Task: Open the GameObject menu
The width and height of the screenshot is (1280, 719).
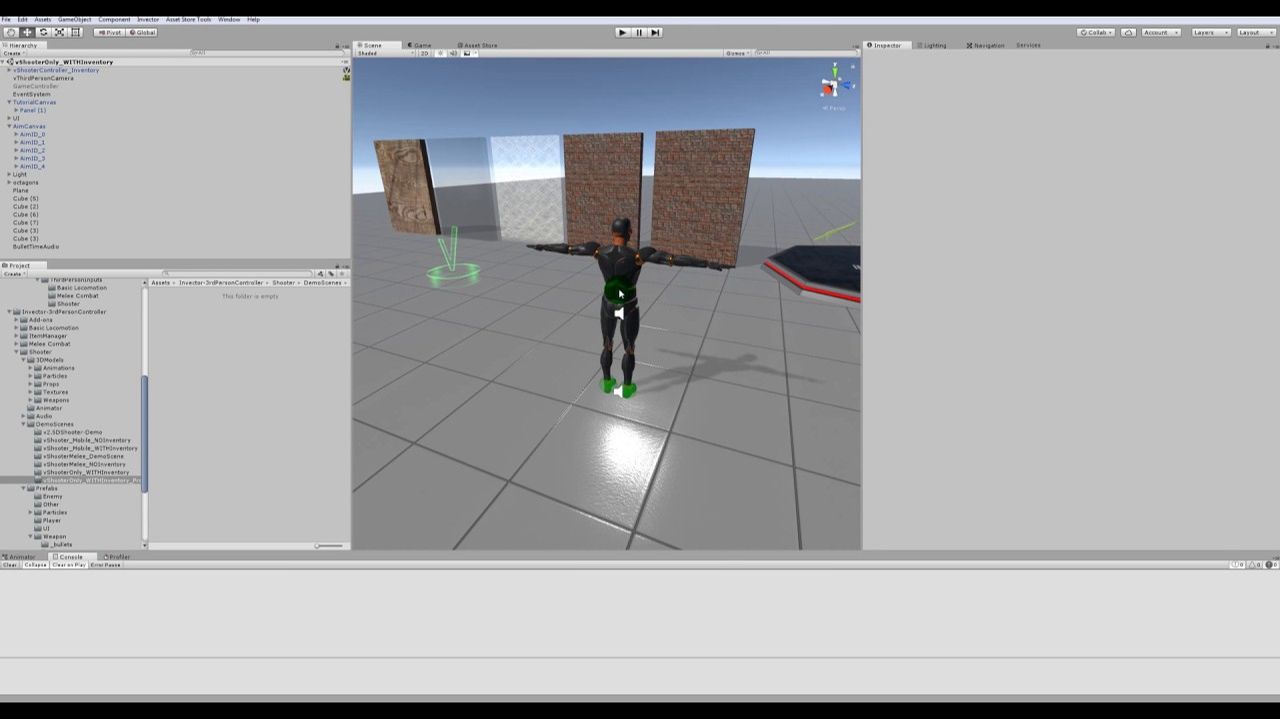Action: (x=74, y=19)
